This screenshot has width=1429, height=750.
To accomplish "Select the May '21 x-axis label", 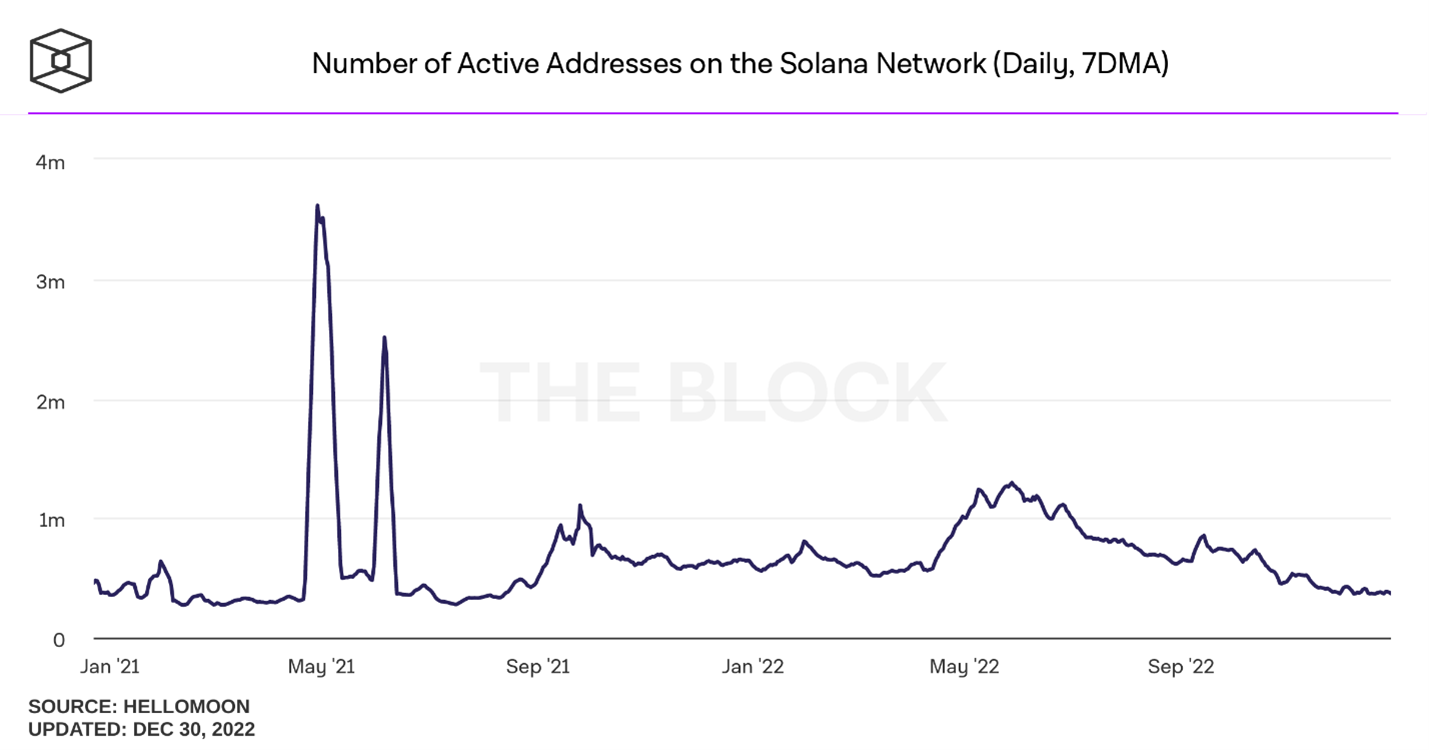I will (x=320, y=667).
